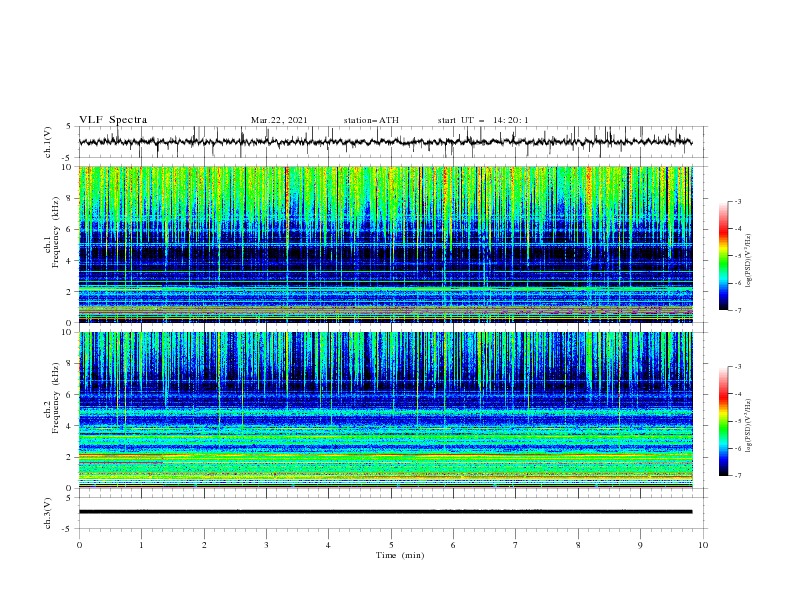Screen dimensions: 792x612
Task: Click the "-3" tick on the upper colorbar
Action: (x=738, y=201)
